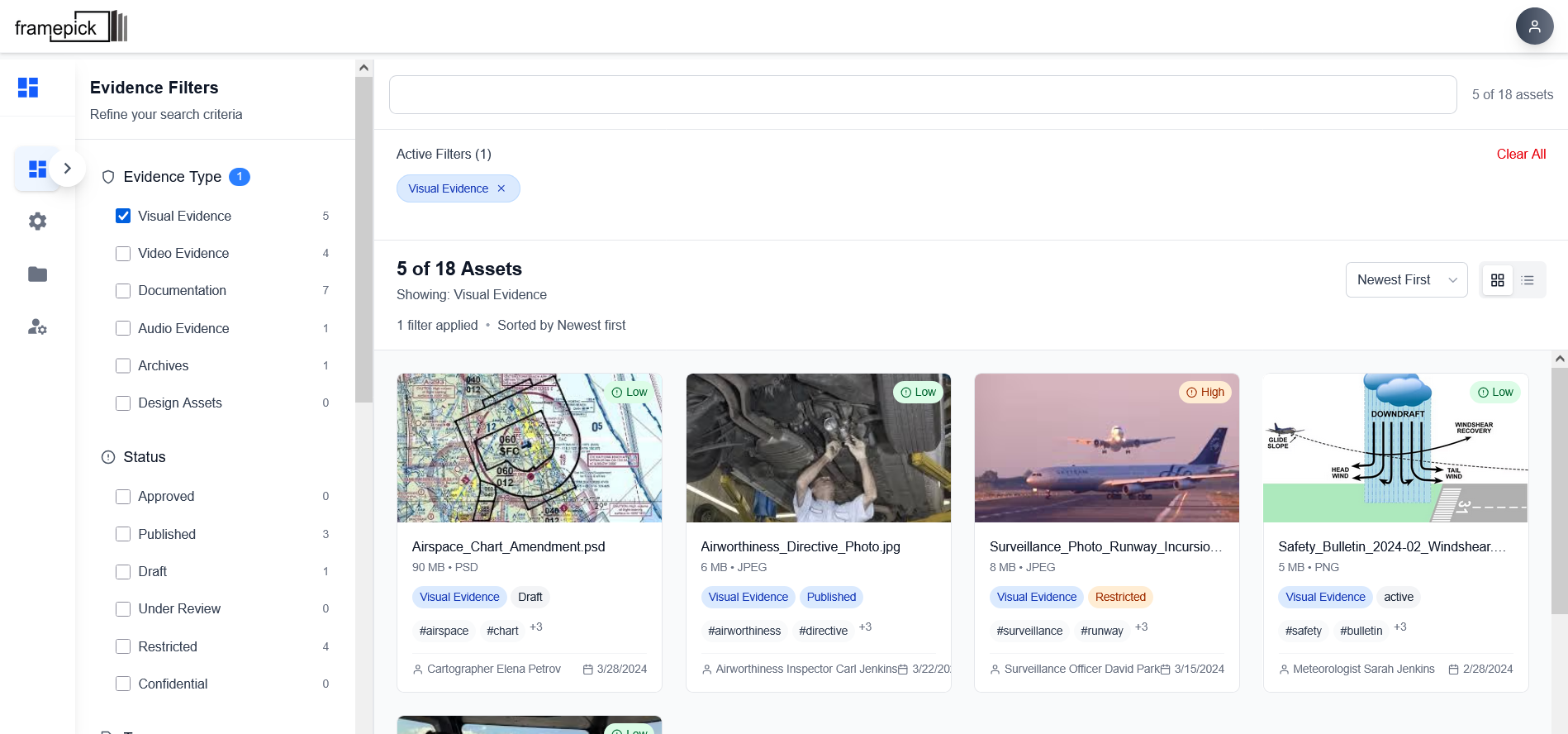Enable the Draft status checkbox
Viewport: 1568px width, 734px height.
[x=123, y=572]
